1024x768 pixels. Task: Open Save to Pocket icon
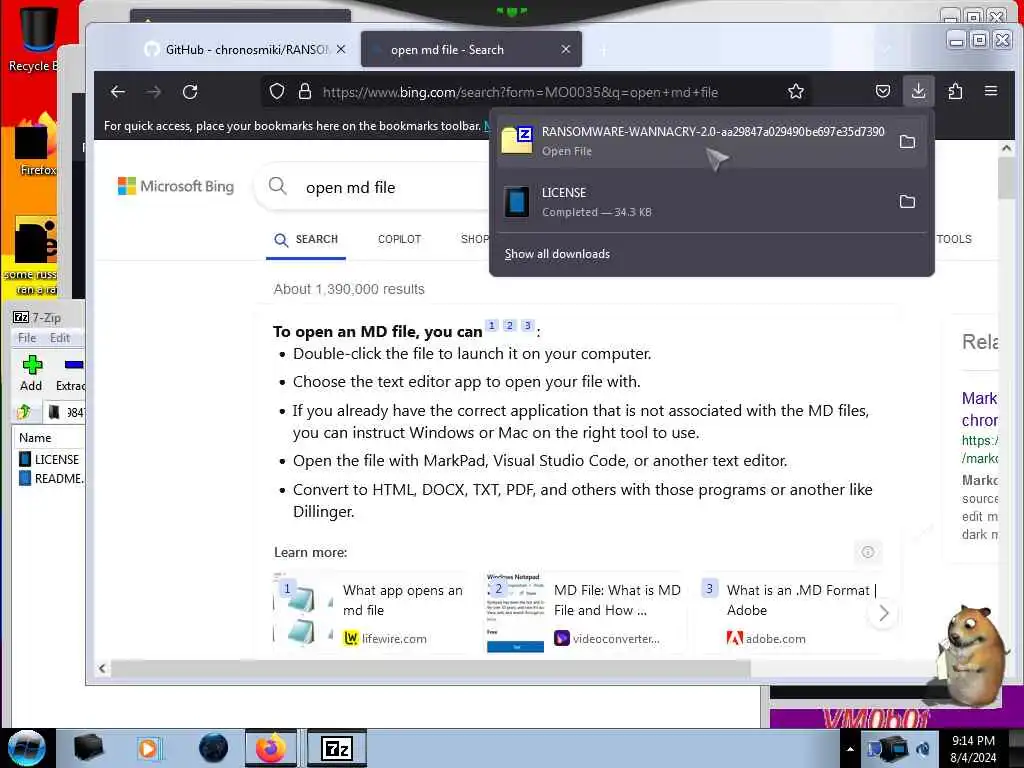(x=882, y=91)
